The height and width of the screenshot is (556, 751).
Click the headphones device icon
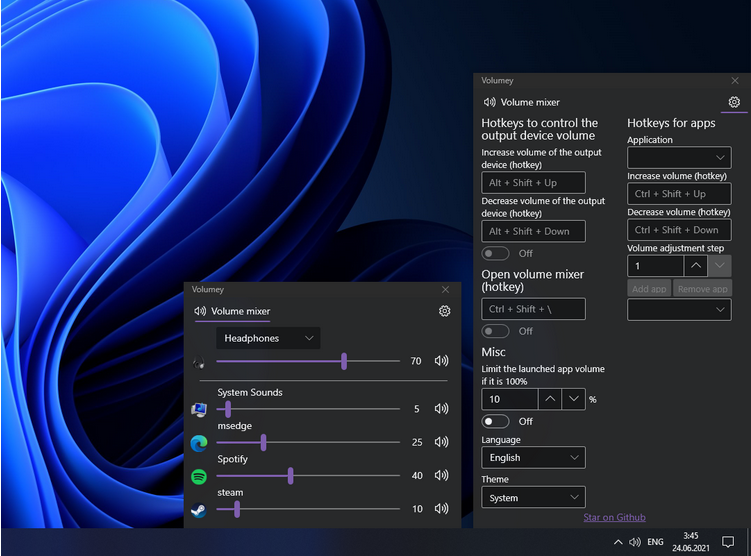[199, 363]
